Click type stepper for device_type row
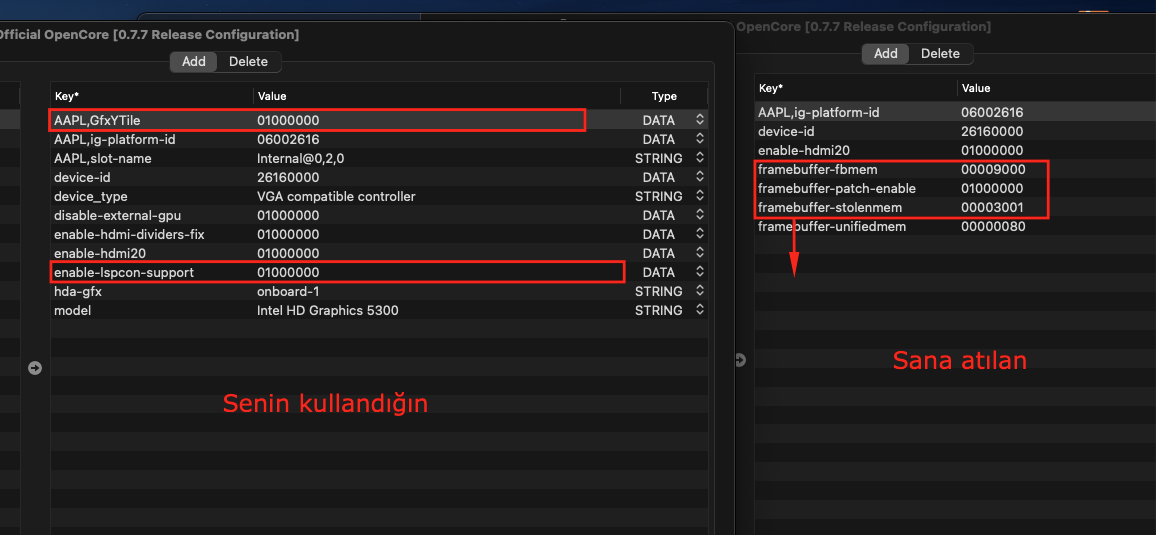 tap(700, 197)
